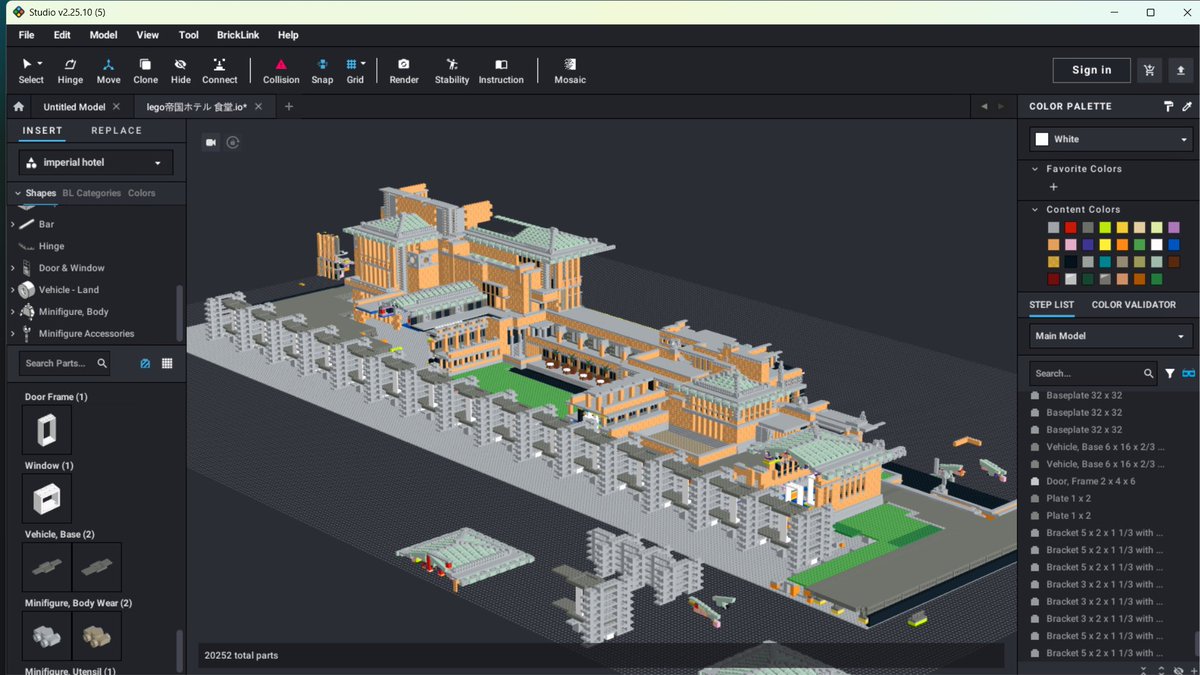Select the Door Frame part thumbnail
Viewport: 1200px width, 675px height.
[47, 430]
